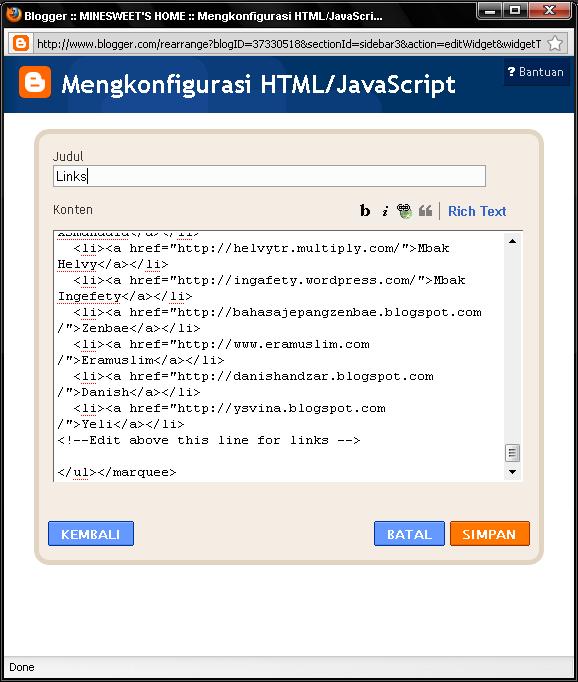Click the KEMBALI button
This screenshot has width=578, height=682.
(91, 534)
